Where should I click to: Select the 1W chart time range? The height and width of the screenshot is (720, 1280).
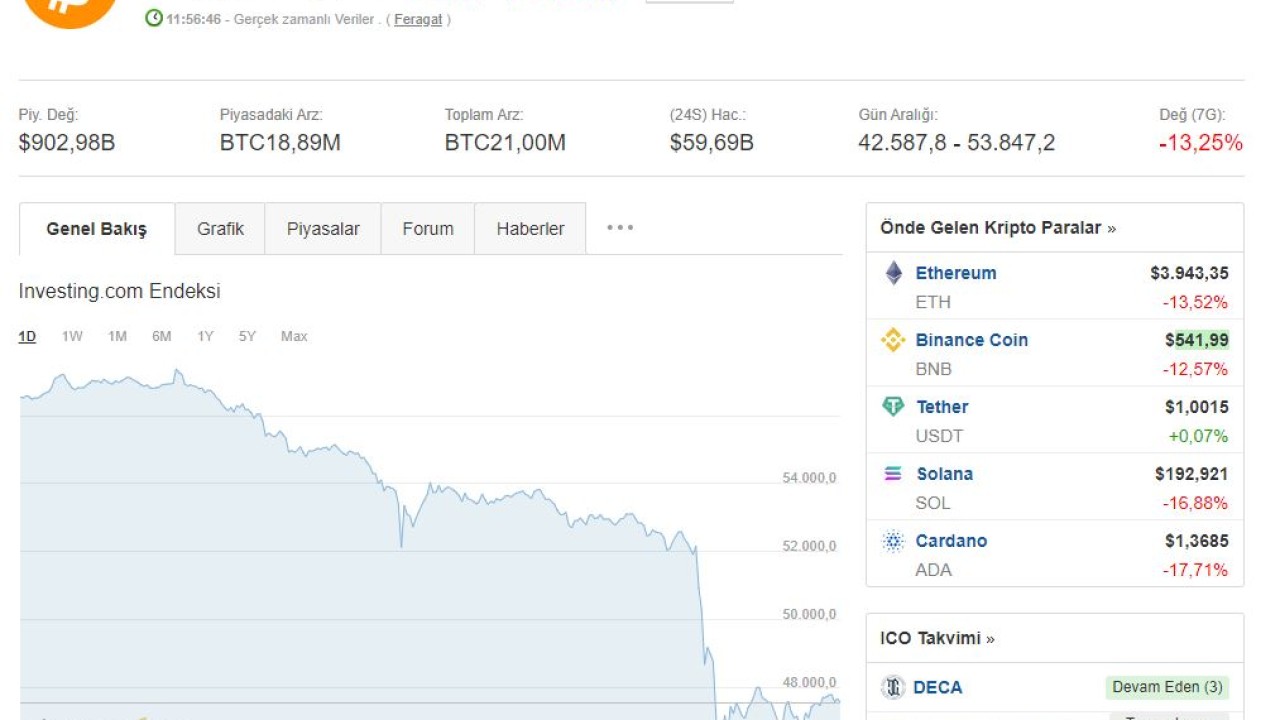tap(72, 337)
